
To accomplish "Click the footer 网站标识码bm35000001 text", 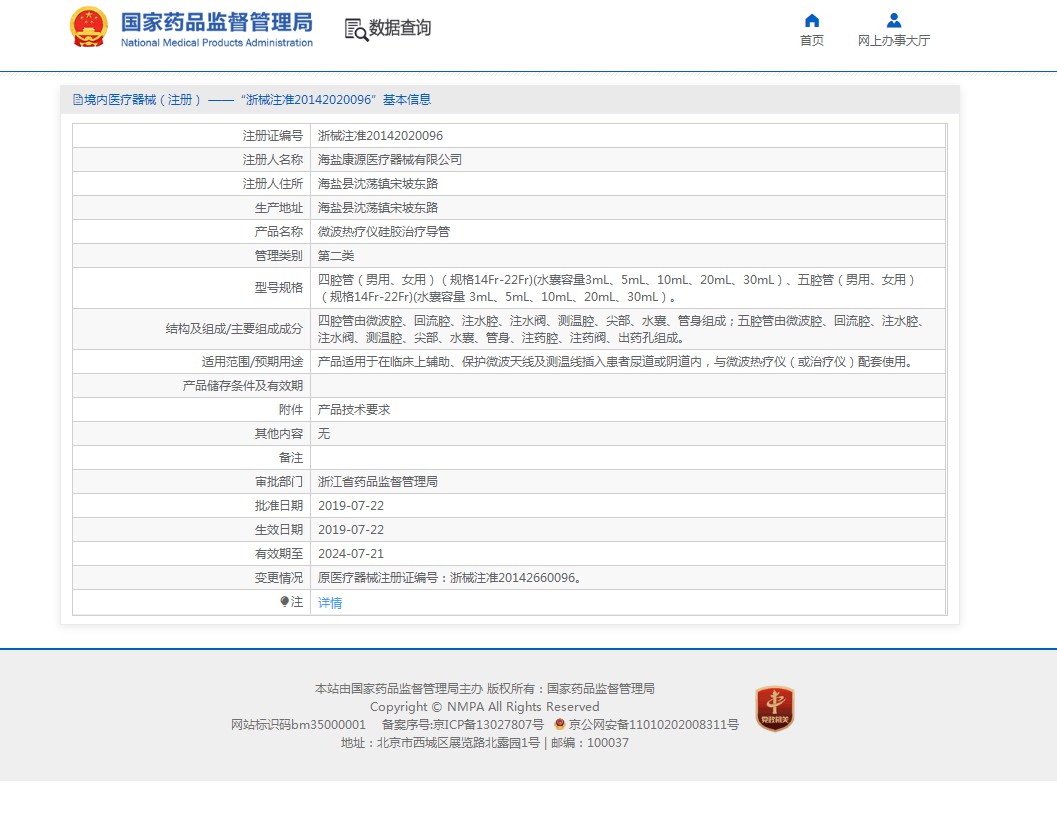I will (x=298, y=725).
